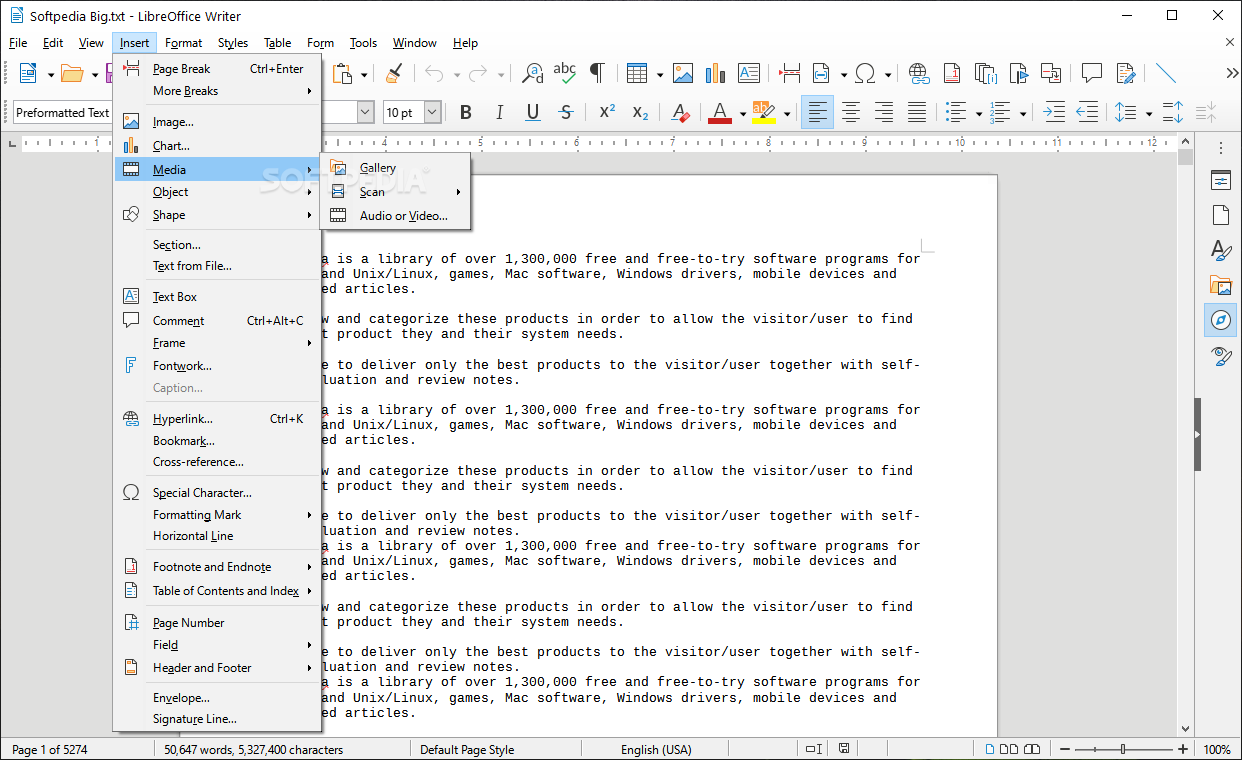Click the red font color button

click(719, 113)
